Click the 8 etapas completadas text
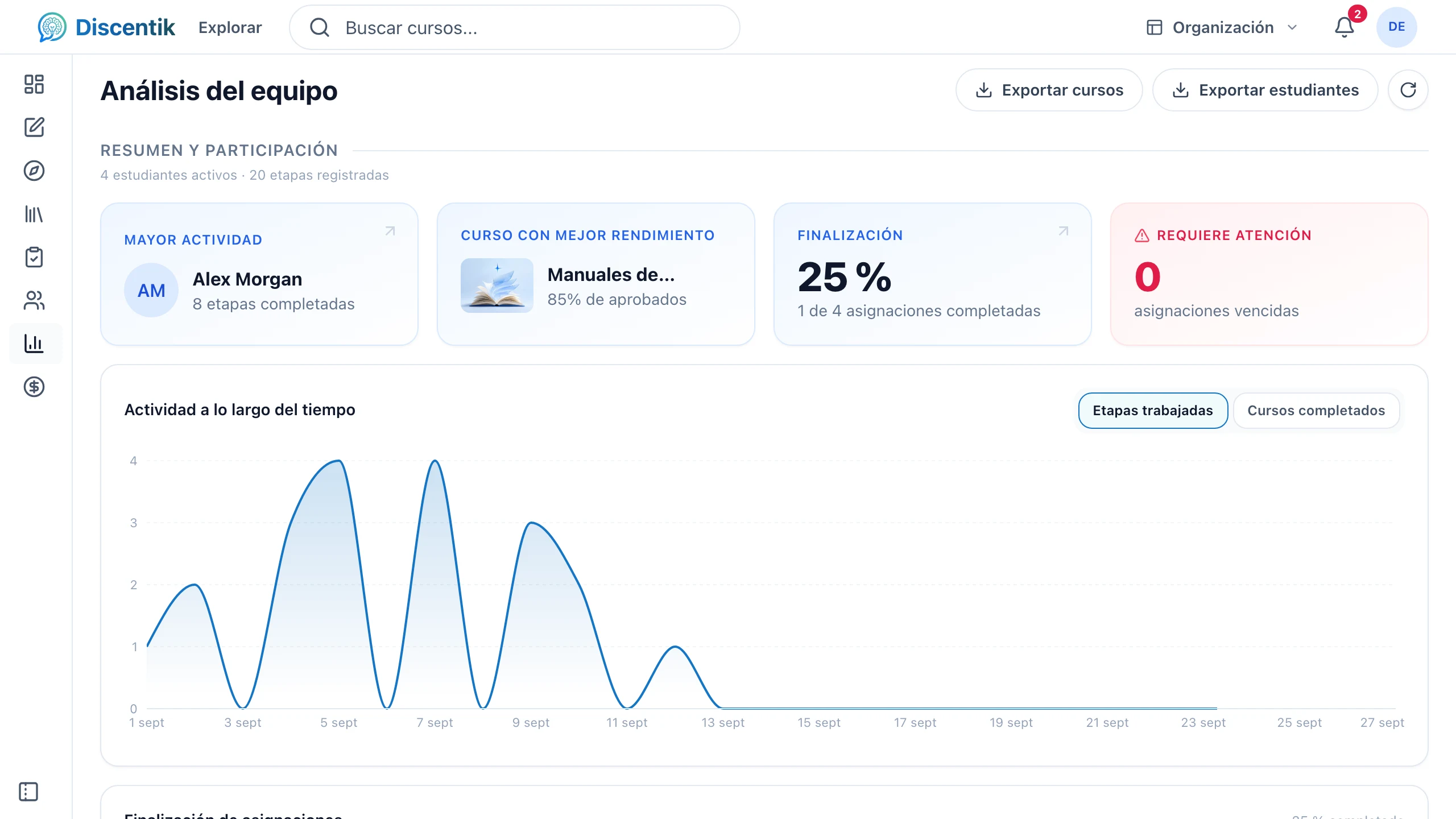The image size is (1456, 819). pyautogui.click(x=274, y=304)
